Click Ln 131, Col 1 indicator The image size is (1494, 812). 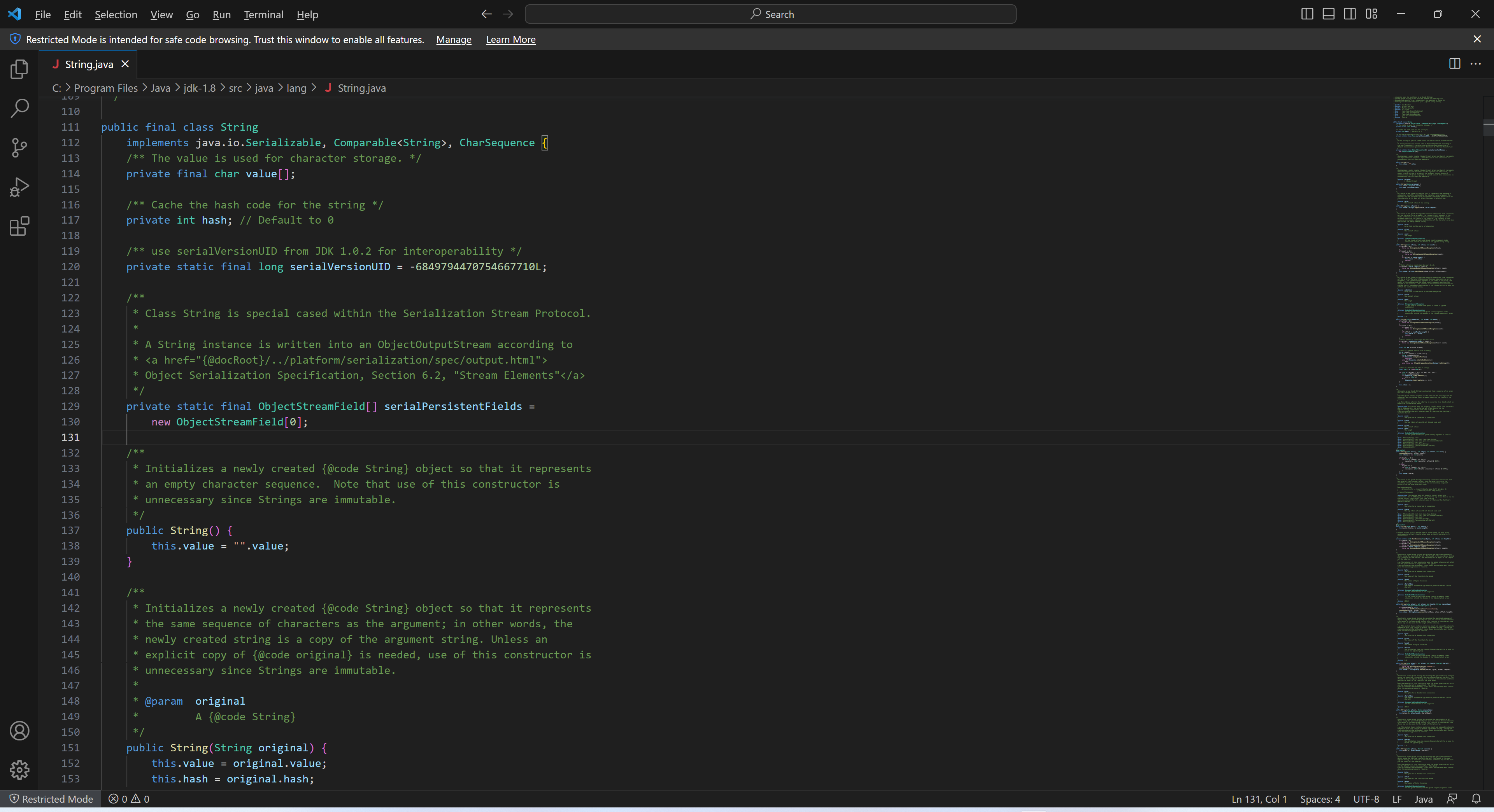click(1259, 799)
